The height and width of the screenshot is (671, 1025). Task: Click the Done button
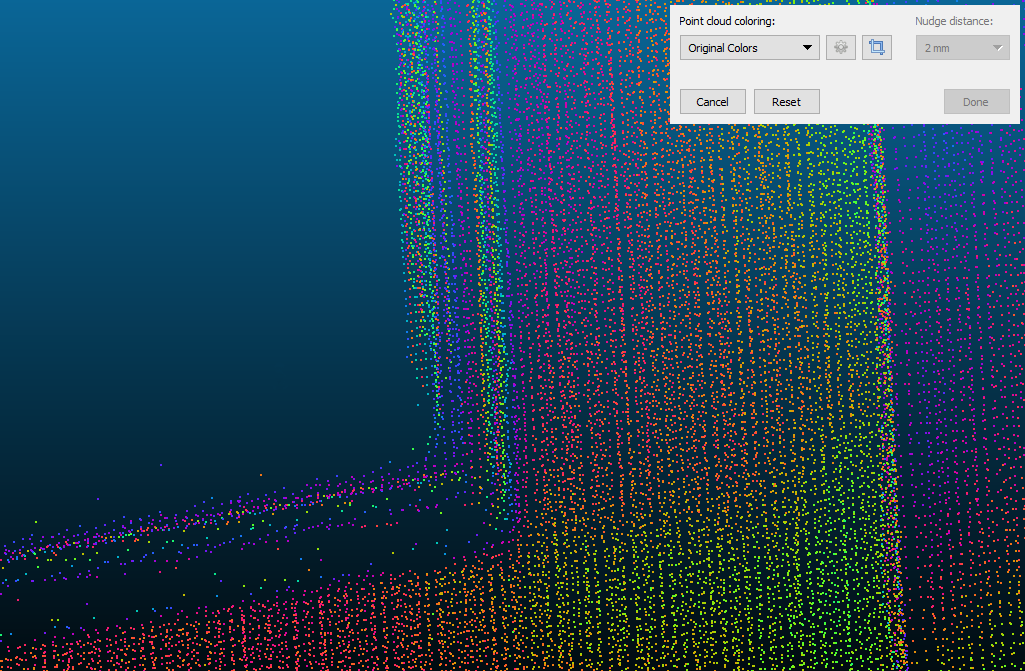click(976, 102)
